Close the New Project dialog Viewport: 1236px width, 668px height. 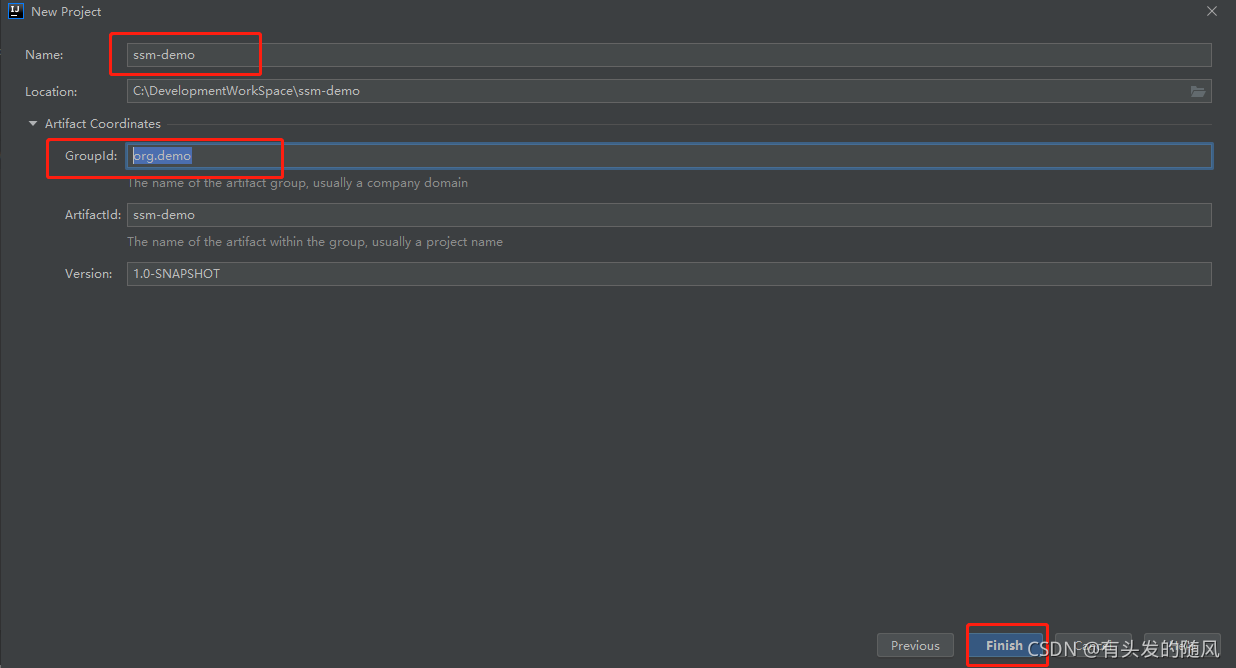(1212, 12)
